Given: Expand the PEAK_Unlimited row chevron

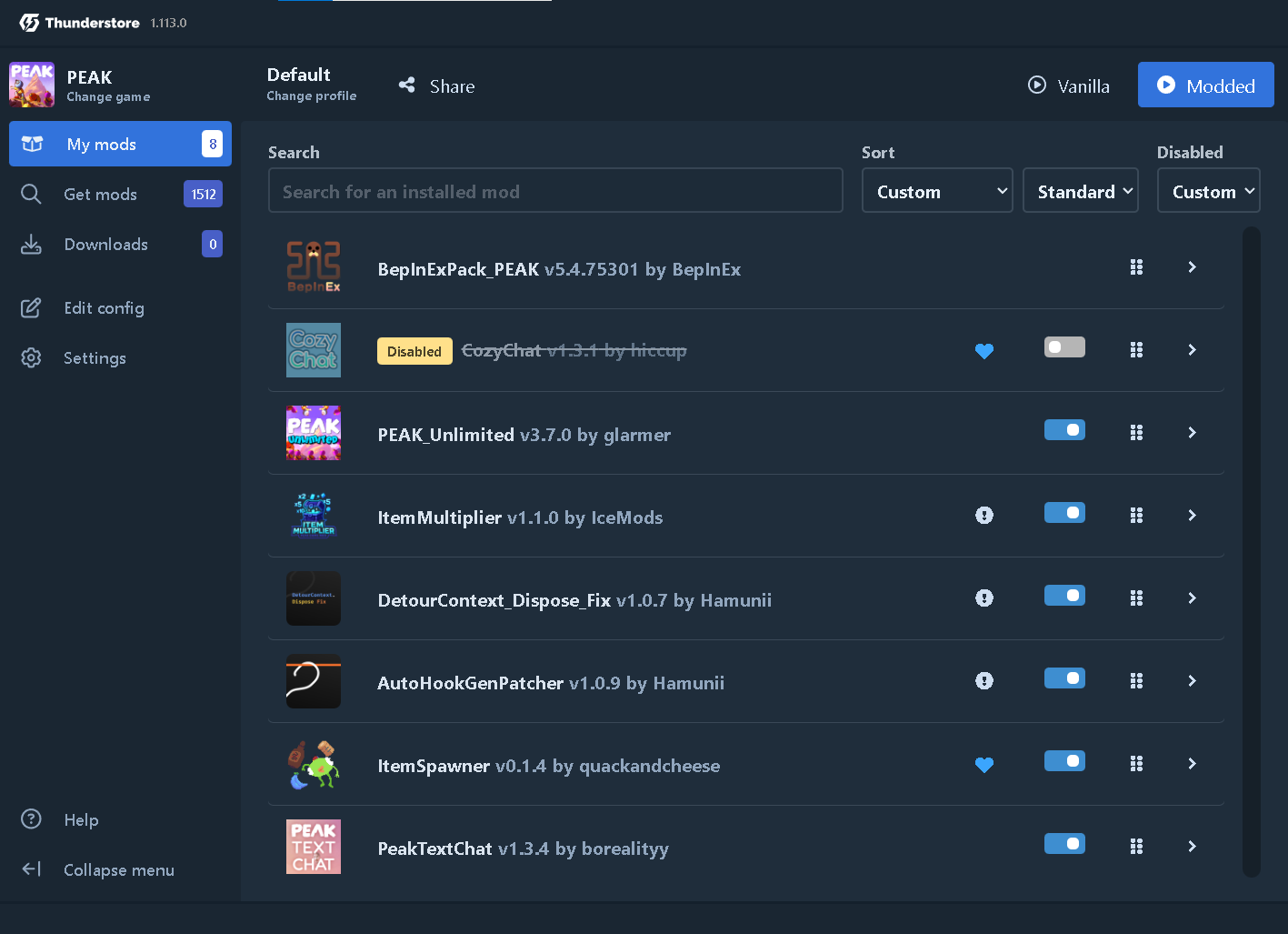Looking at the screenshot, I should (x=1192, y=433).
